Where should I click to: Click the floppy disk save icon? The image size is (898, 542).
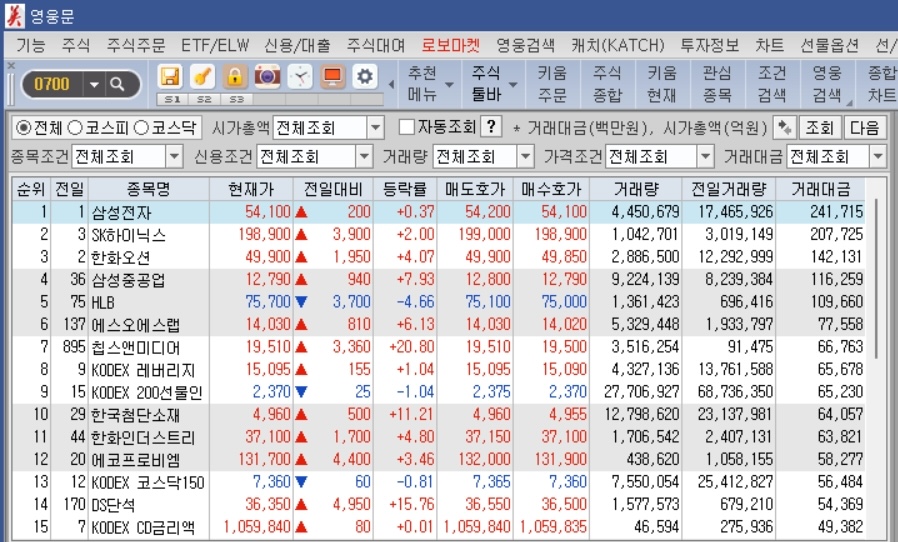click(x=170, y=76)
